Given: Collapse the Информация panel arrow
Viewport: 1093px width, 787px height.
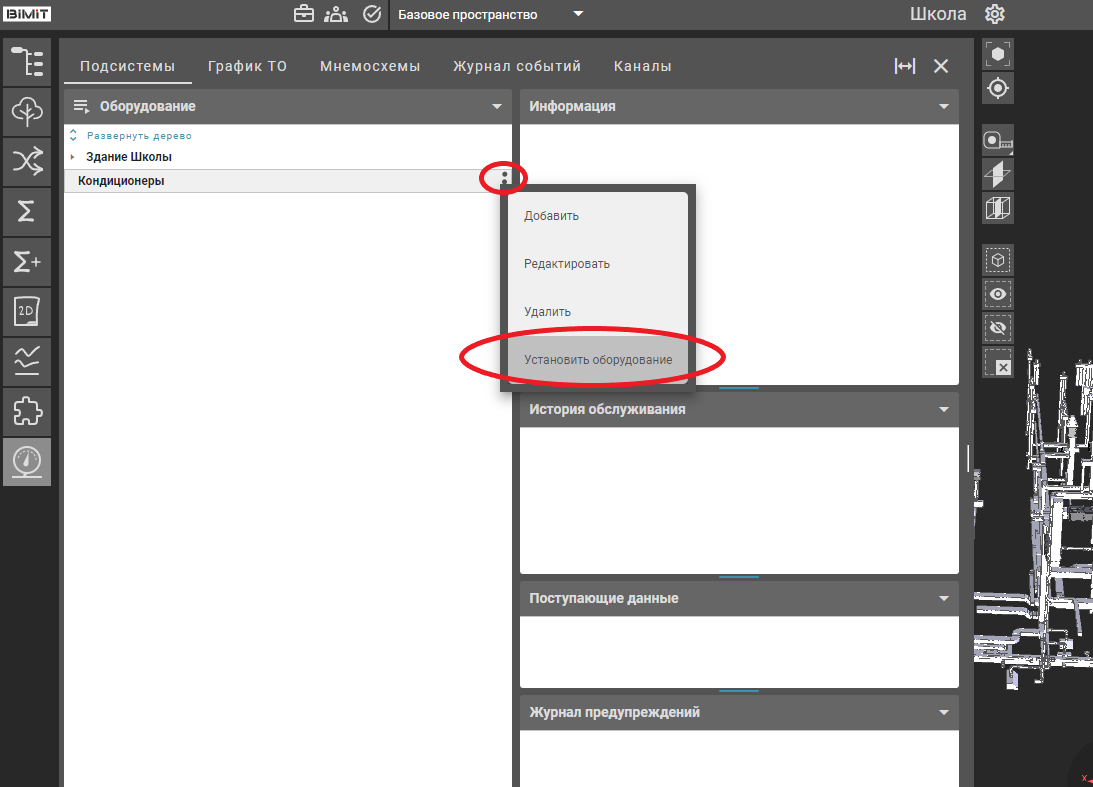Looking at the screenshot, I should click(x=943, y=106).
